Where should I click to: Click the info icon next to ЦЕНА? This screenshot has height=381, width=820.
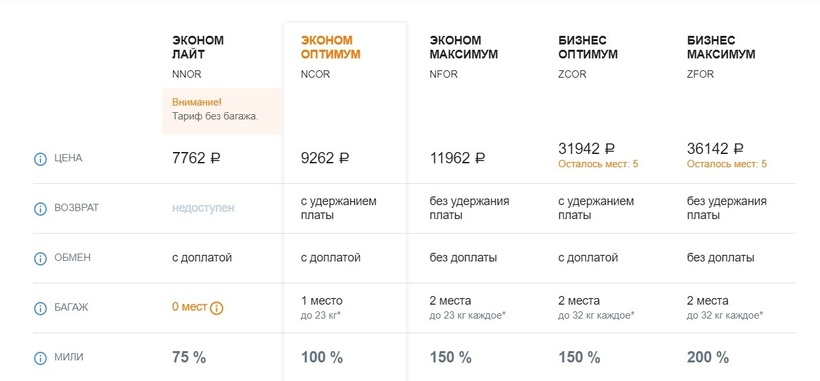tap(40, 159)
